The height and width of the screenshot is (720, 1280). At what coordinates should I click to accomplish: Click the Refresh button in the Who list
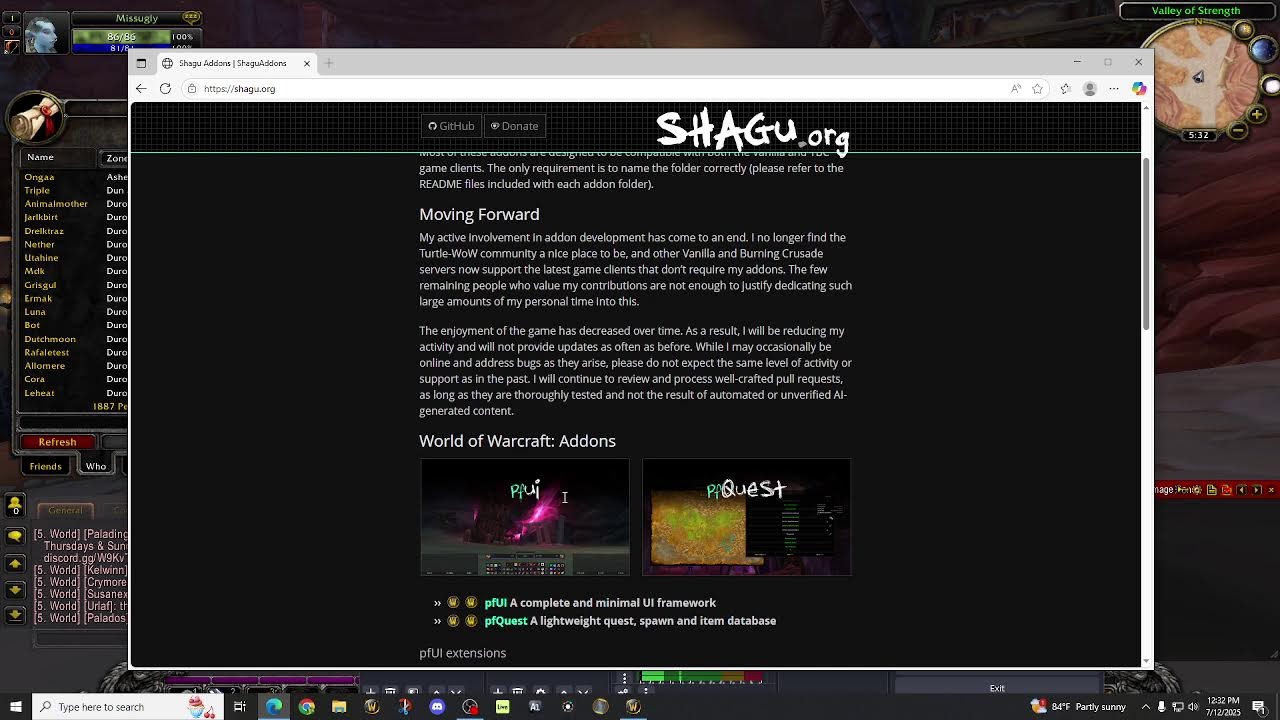tap(57, 442)
